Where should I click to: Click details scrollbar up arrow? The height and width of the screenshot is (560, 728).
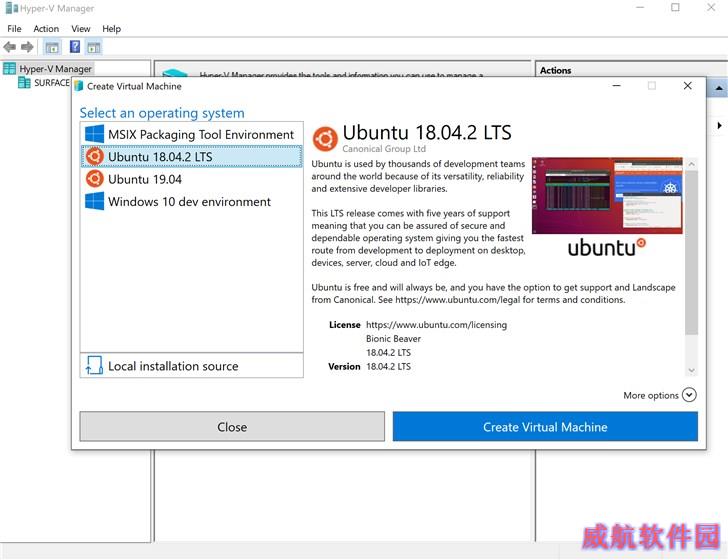691,164
